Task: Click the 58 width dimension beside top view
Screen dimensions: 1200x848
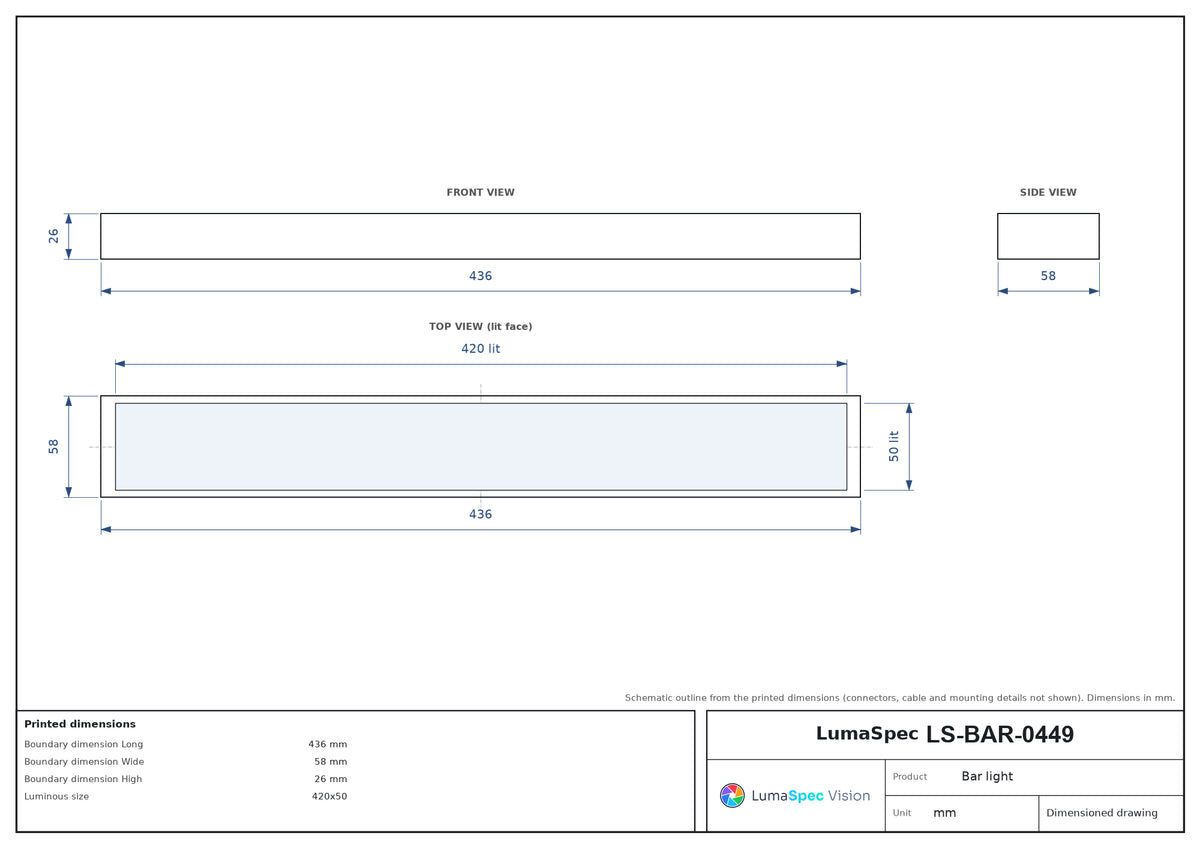Action: point(54,446)
